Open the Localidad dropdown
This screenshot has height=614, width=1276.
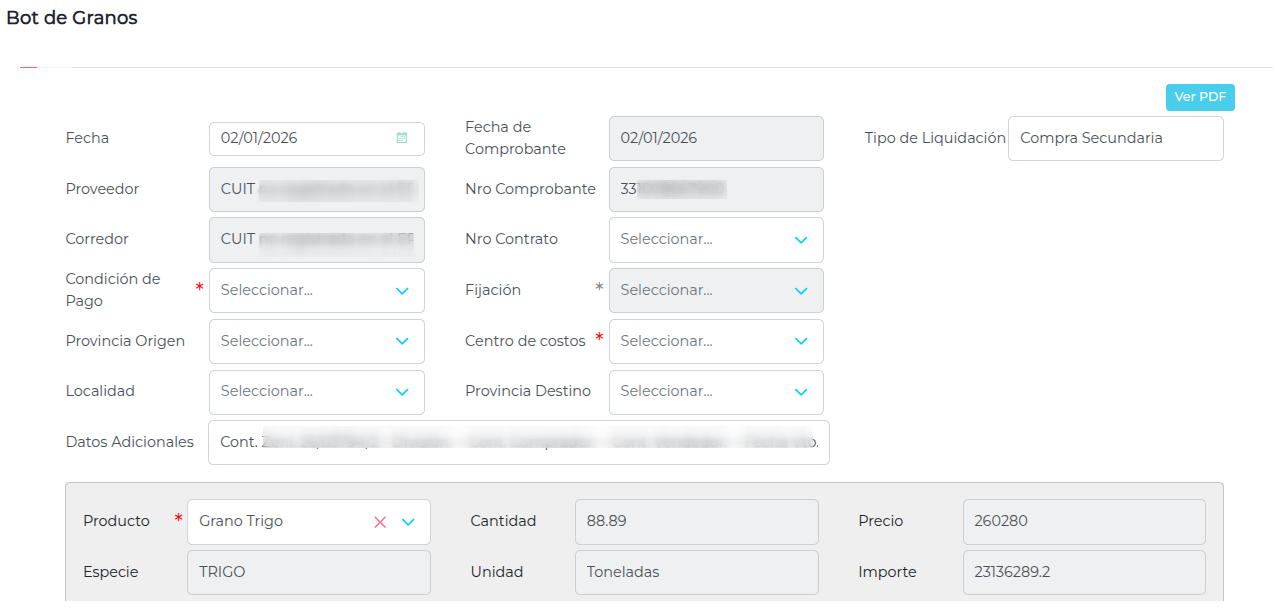pos(316,392)
